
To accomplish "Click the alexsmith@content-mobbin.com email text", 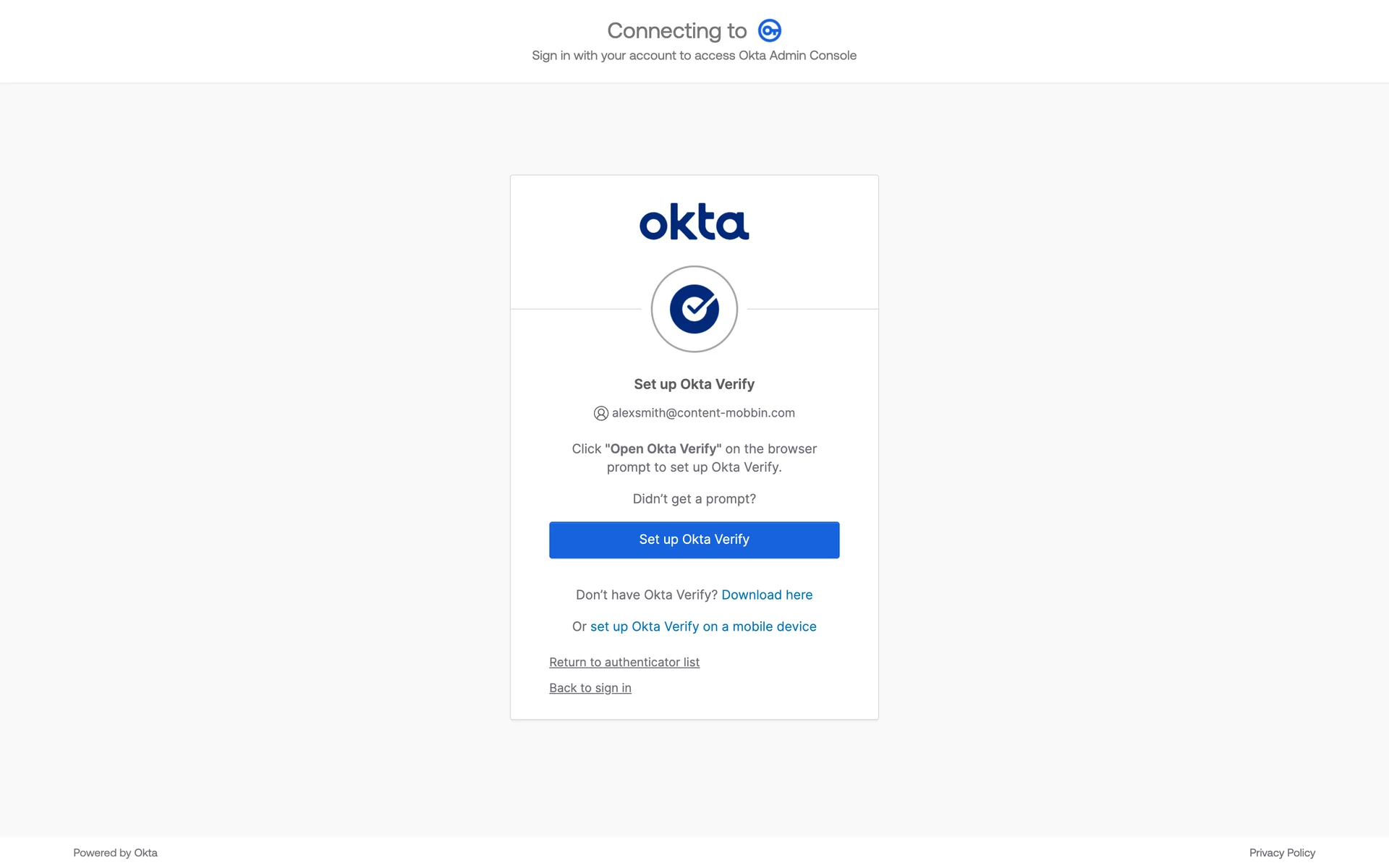I will tap(702, 413).
